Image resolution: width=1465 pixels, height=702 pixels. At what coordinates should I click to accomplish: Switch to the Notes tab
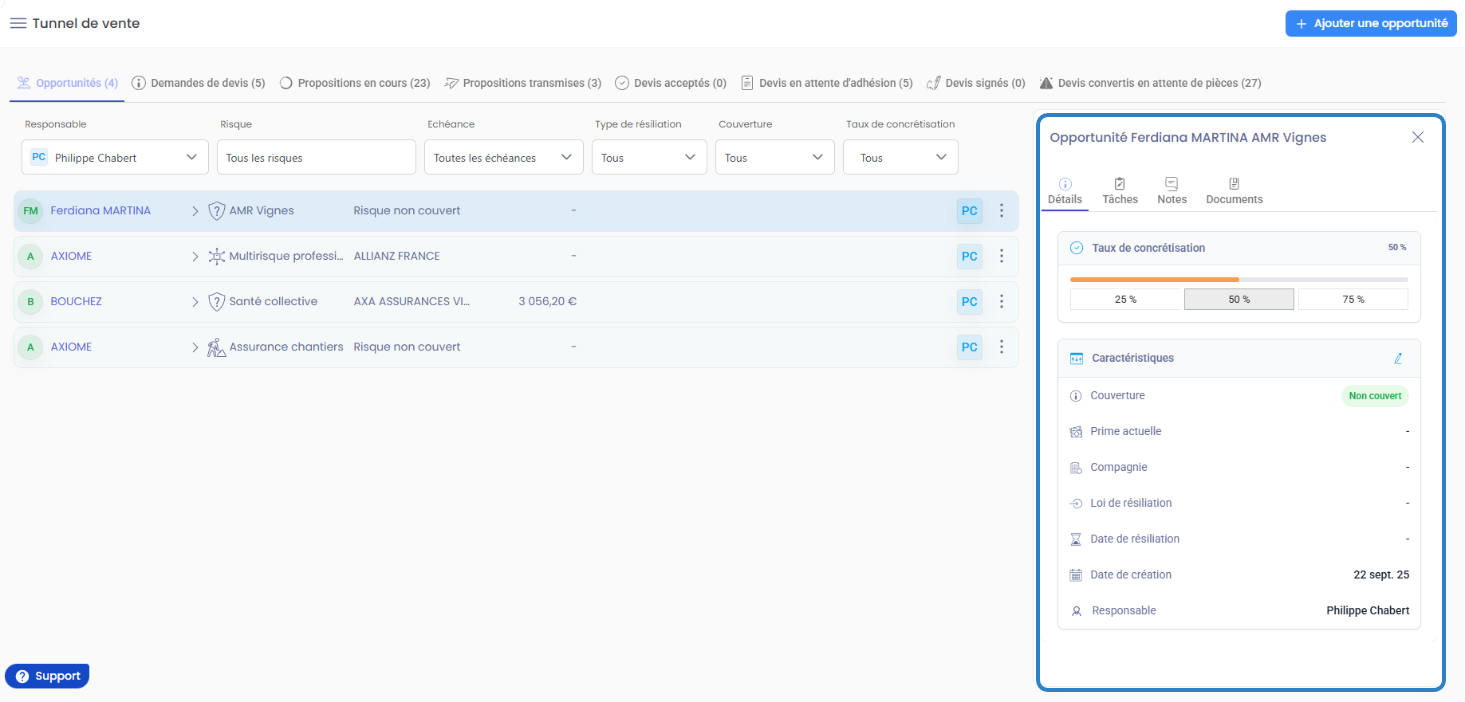click(1172, 191)
